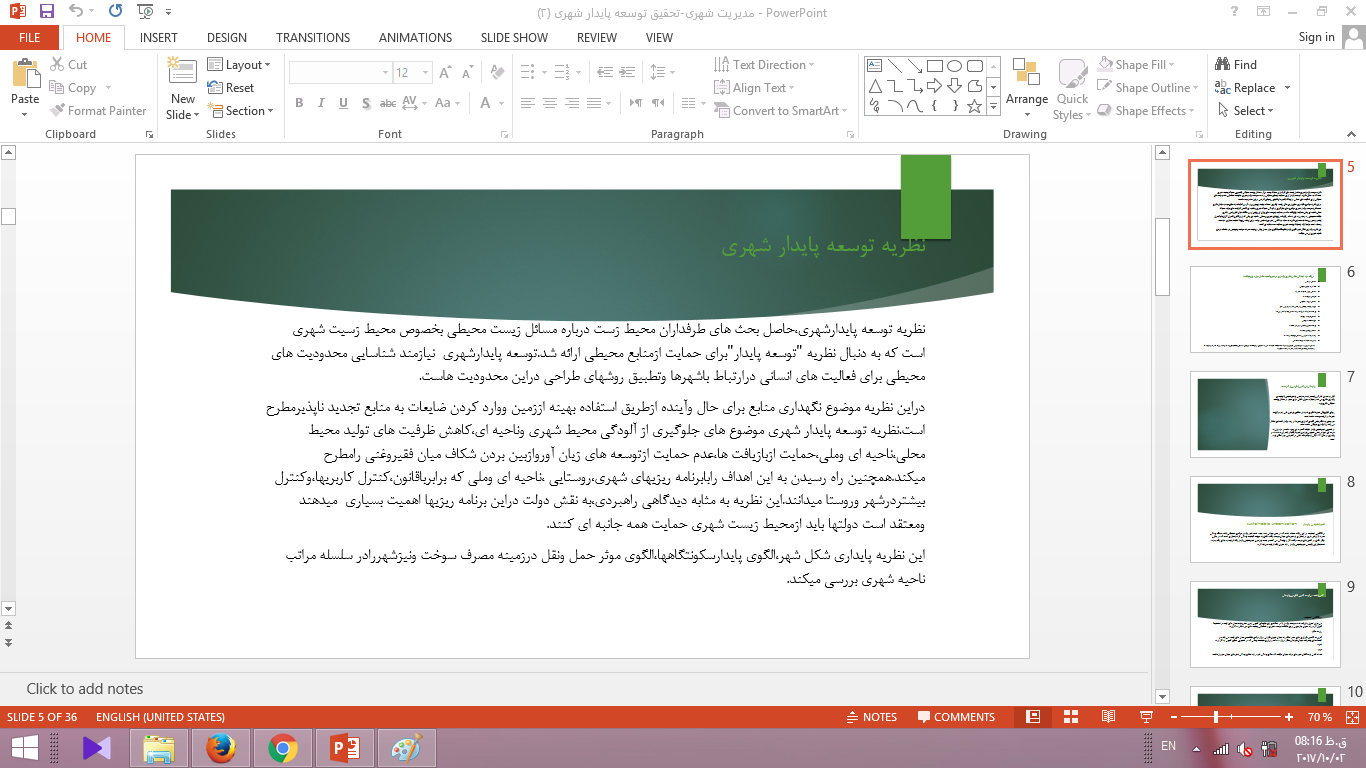The width and height of the screenshot is (1366, 768).
Task: Open the Section dropdown
Action: click(x=241, y=111)
